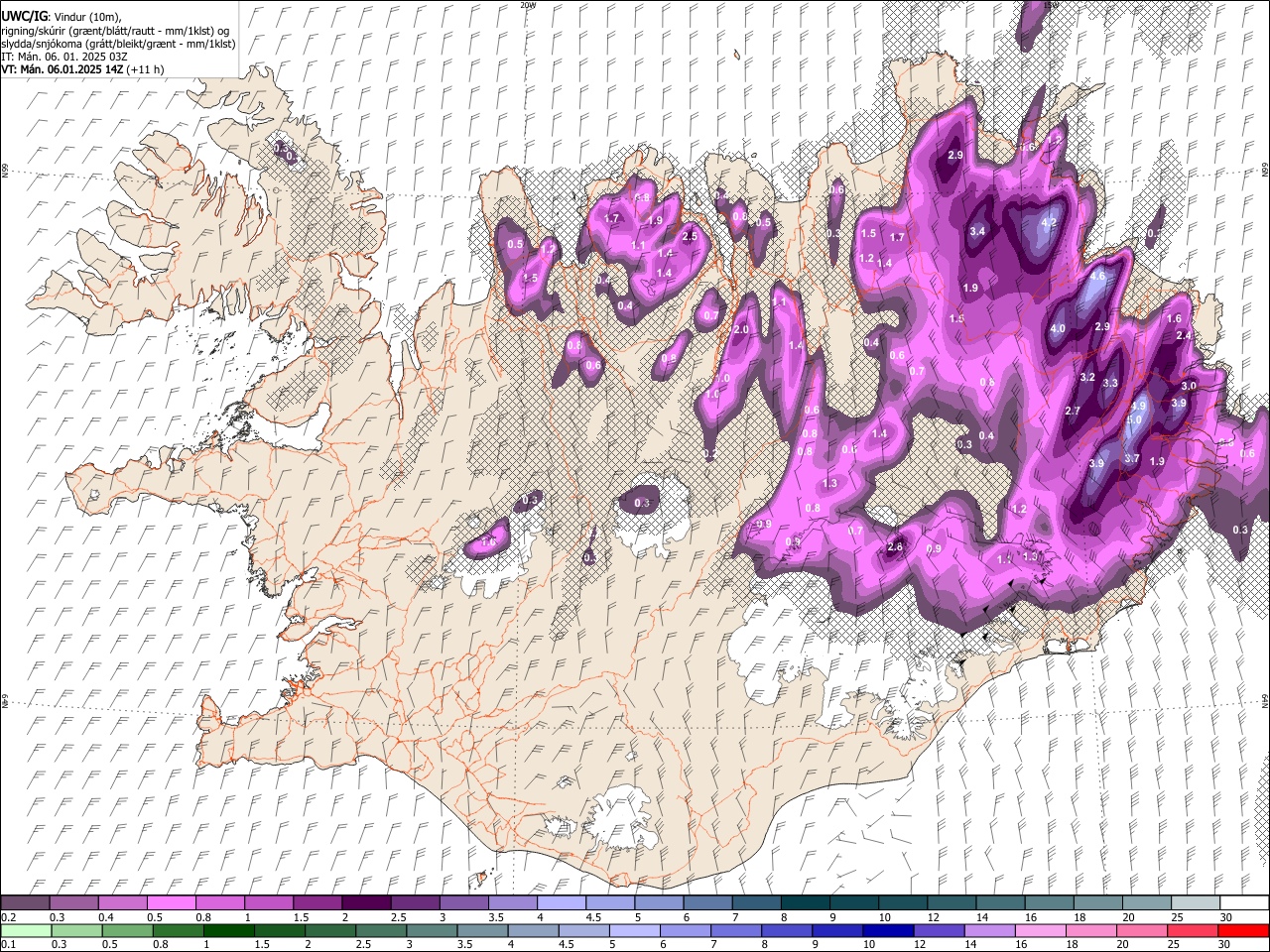Pick the dark green 1 swatch in the bottom legend row
The image size is (1270, 952).
click(x=228, y=930)
